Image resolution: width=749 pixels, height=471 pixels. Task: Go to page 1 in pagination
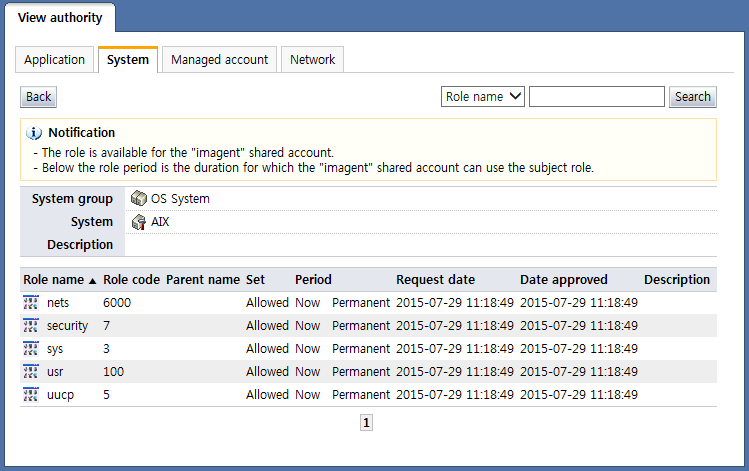coord(366,423)
